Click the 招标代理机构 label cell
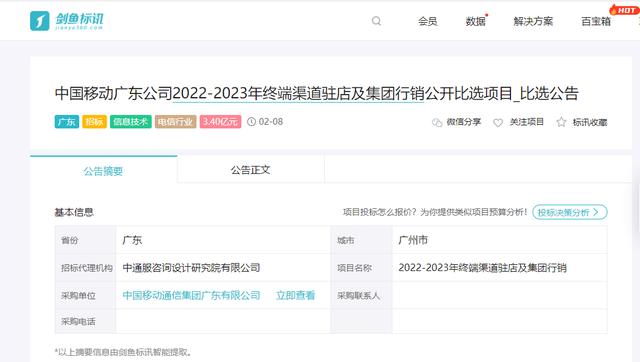The height and width of the screenshot is (362, 640). click(86, 268)
